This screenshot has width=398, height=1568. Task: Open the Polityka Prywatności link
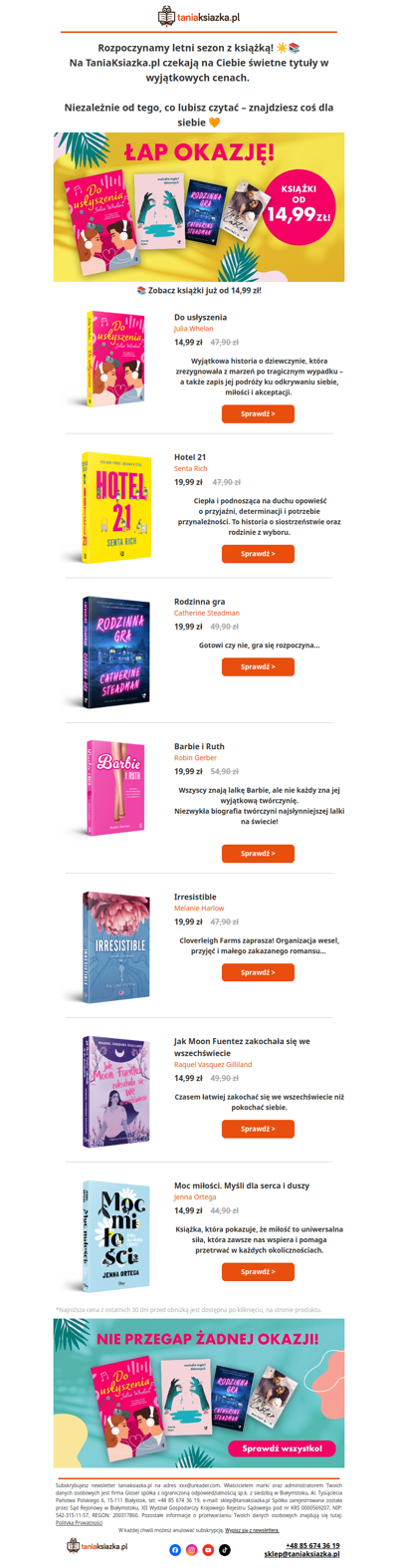coord(79,1522)
